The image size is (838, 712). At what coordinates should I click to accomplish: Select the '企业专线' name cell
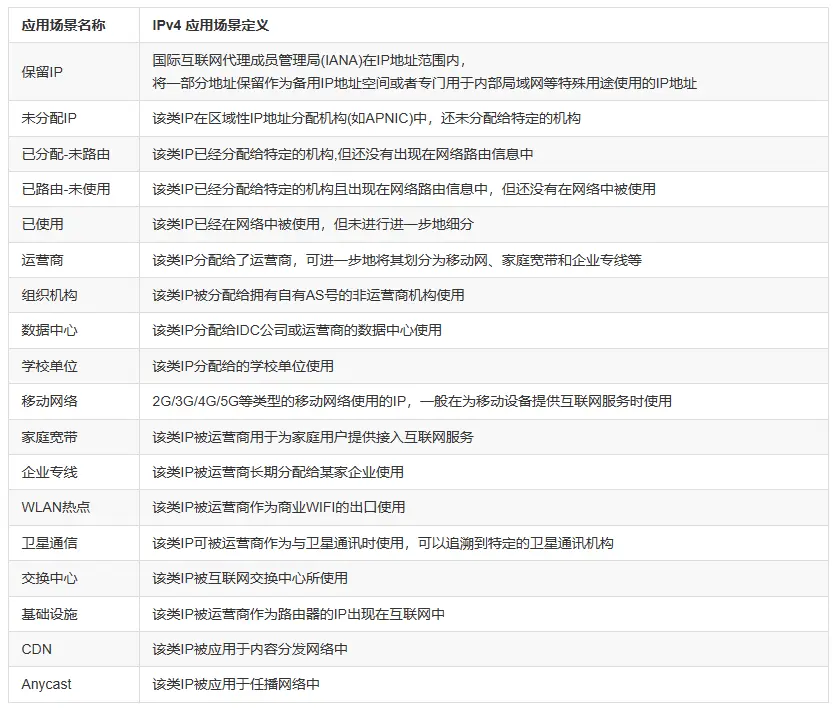pos(74,472)
